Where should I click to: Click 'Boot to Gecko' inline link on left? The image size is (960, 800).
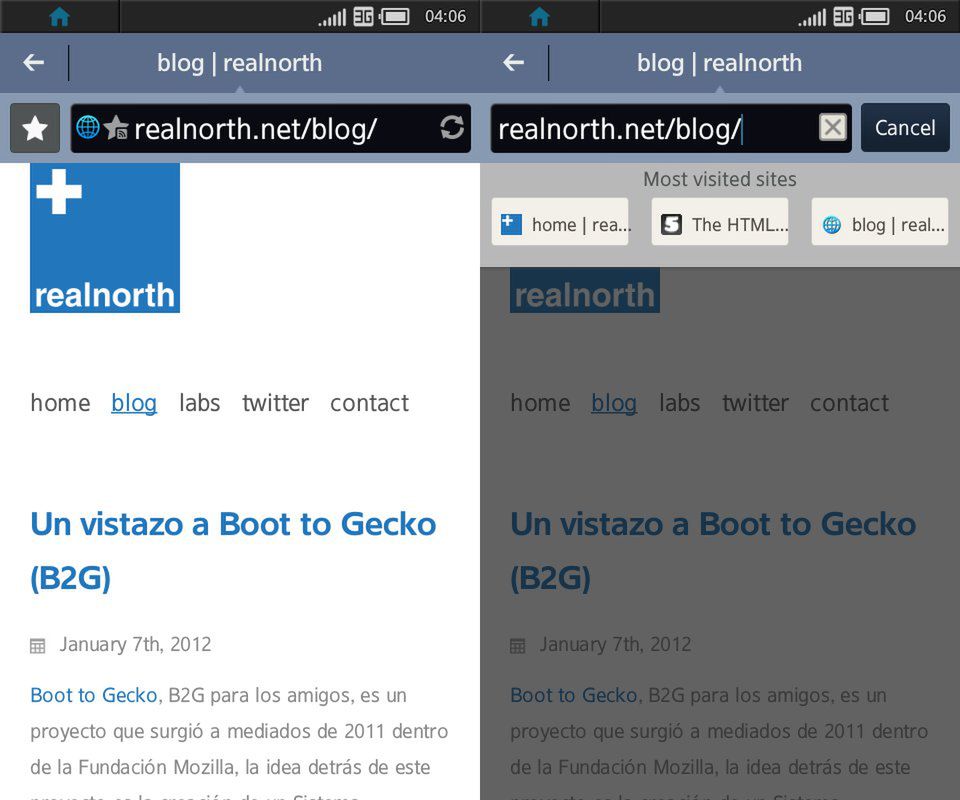pos(94,695)
